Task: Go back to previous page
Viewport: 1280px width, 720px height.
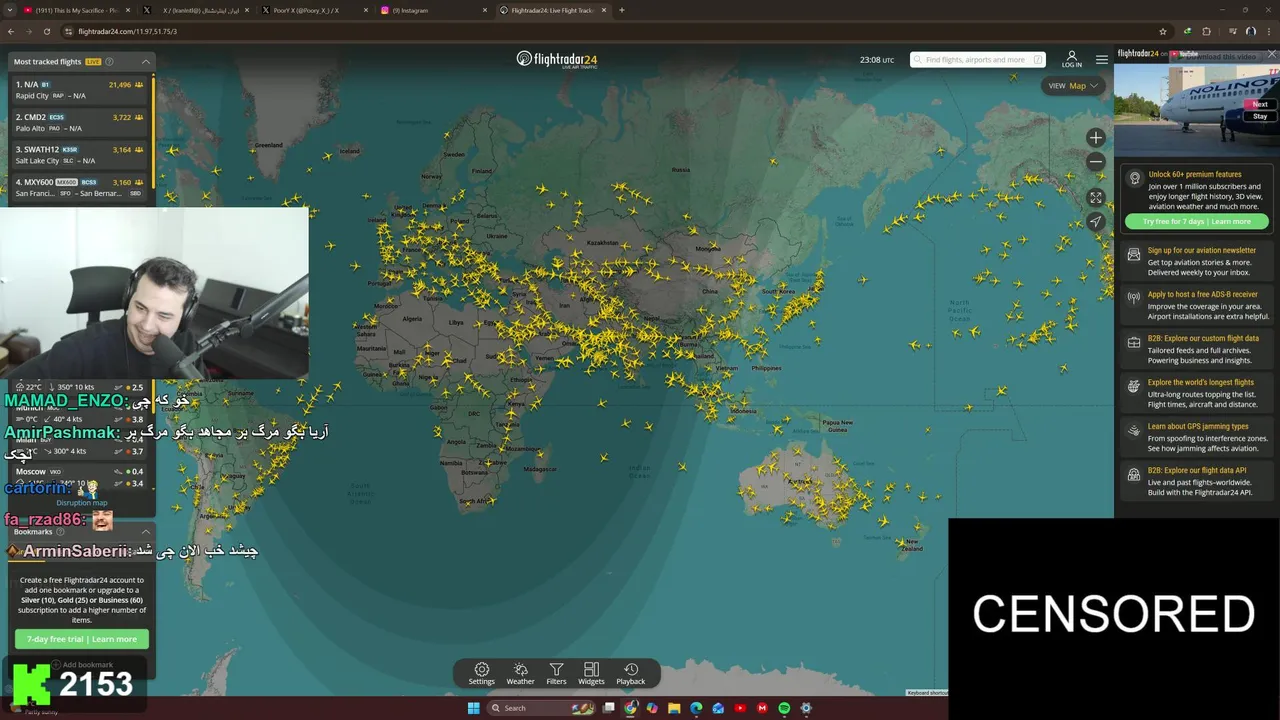Action: [11, 31]
